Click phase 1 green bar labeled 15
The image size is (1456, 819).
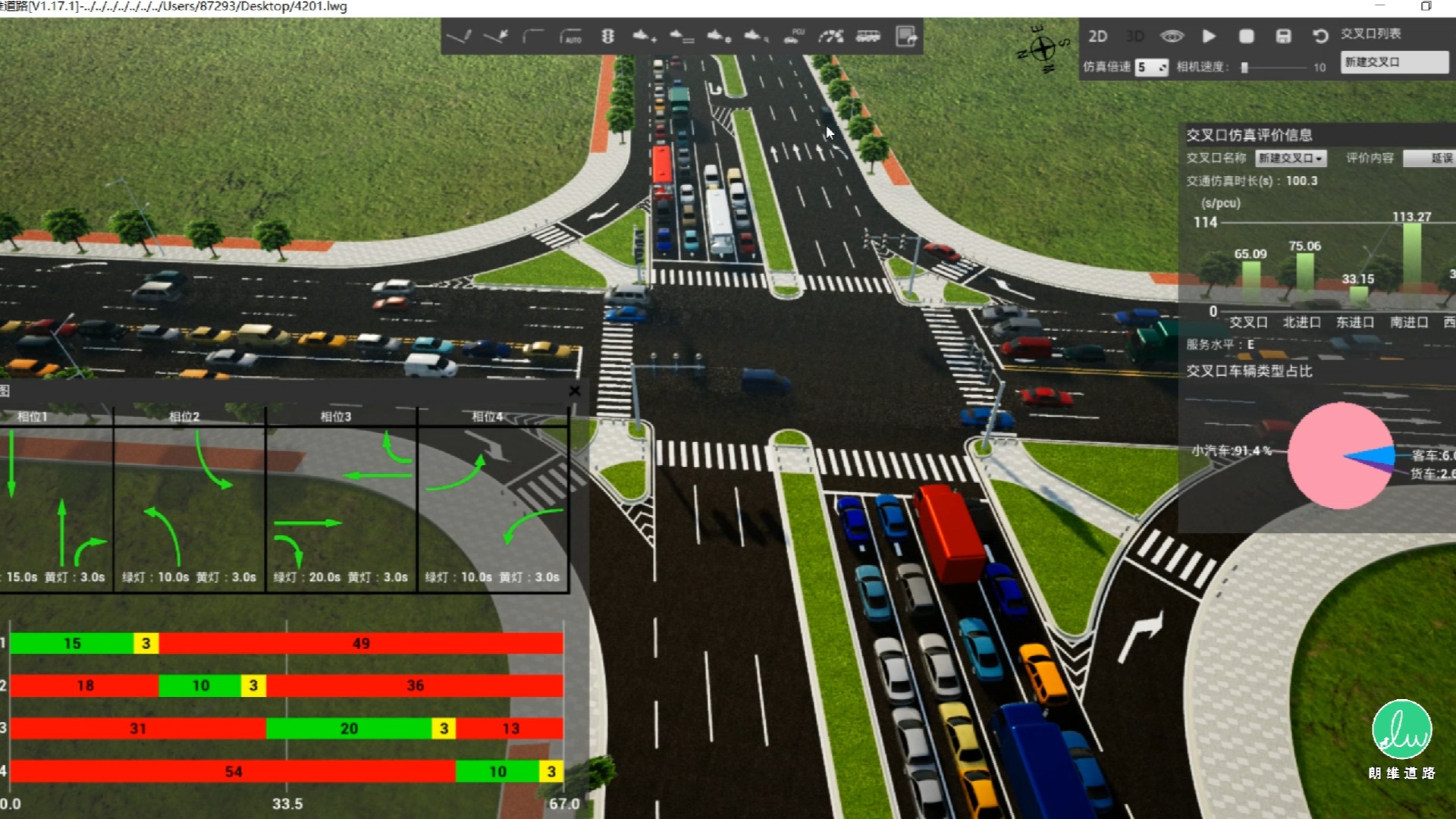72,643
